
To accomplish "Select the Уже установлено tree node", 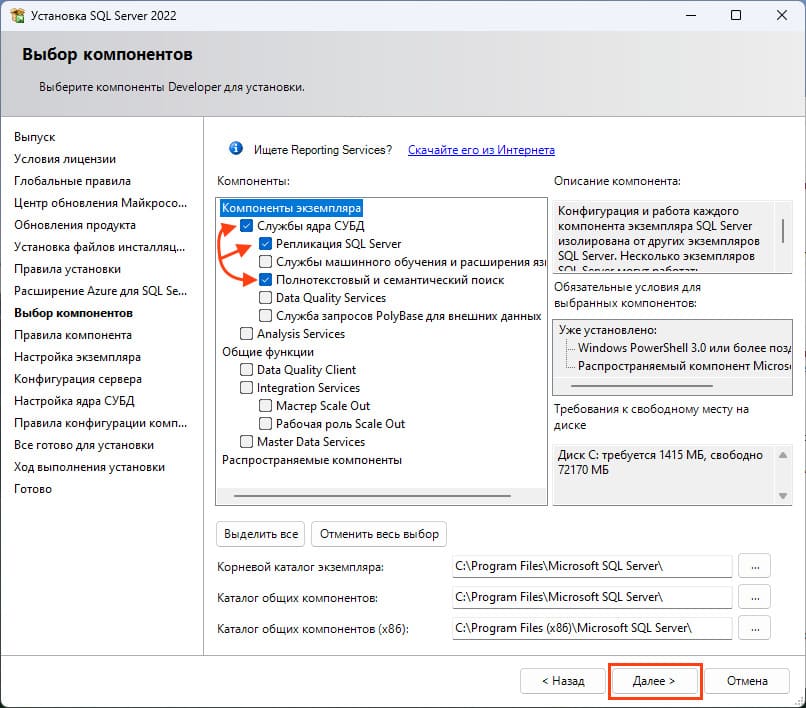I will (608, 330).
